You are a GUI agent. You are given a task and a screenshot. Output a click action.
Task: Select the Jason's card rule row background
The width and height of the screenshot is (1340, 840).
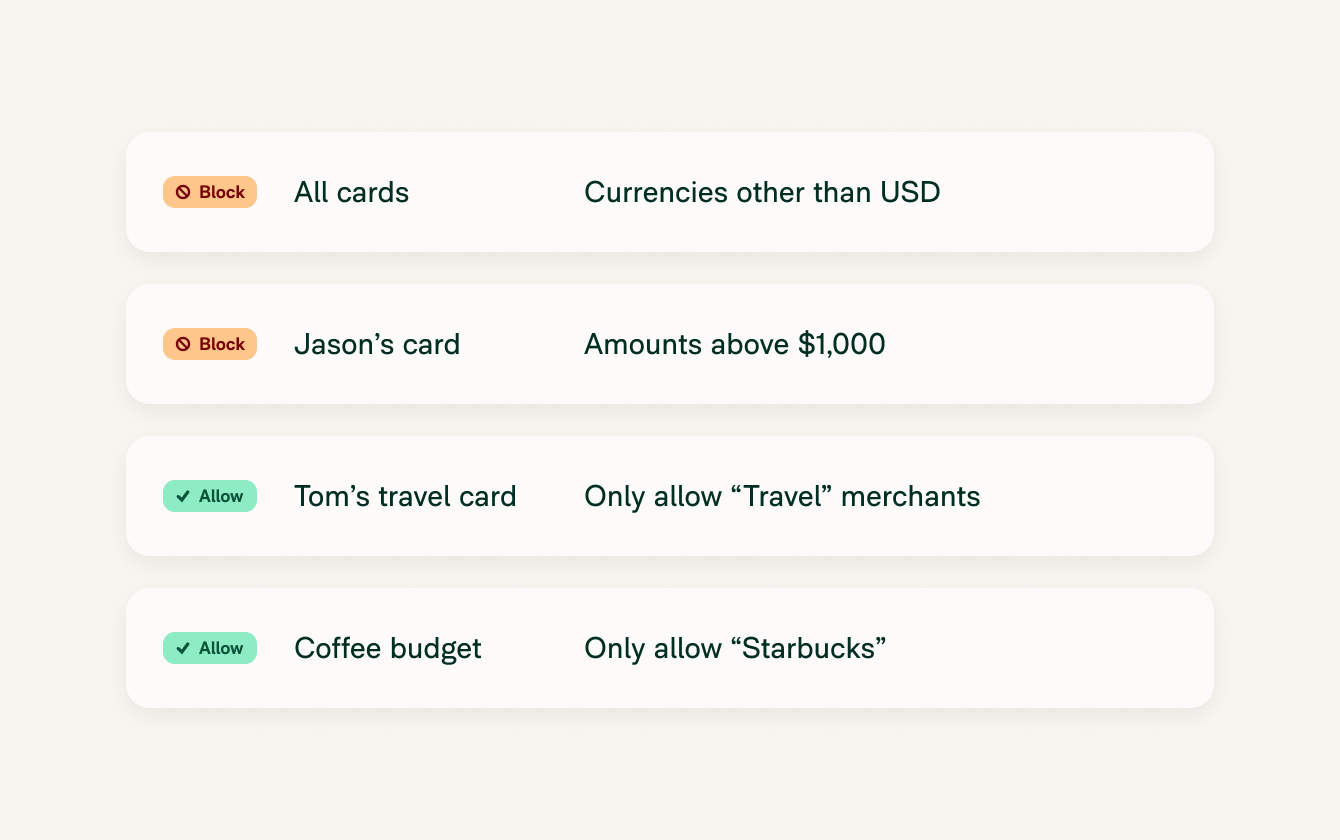click(670, 344)
